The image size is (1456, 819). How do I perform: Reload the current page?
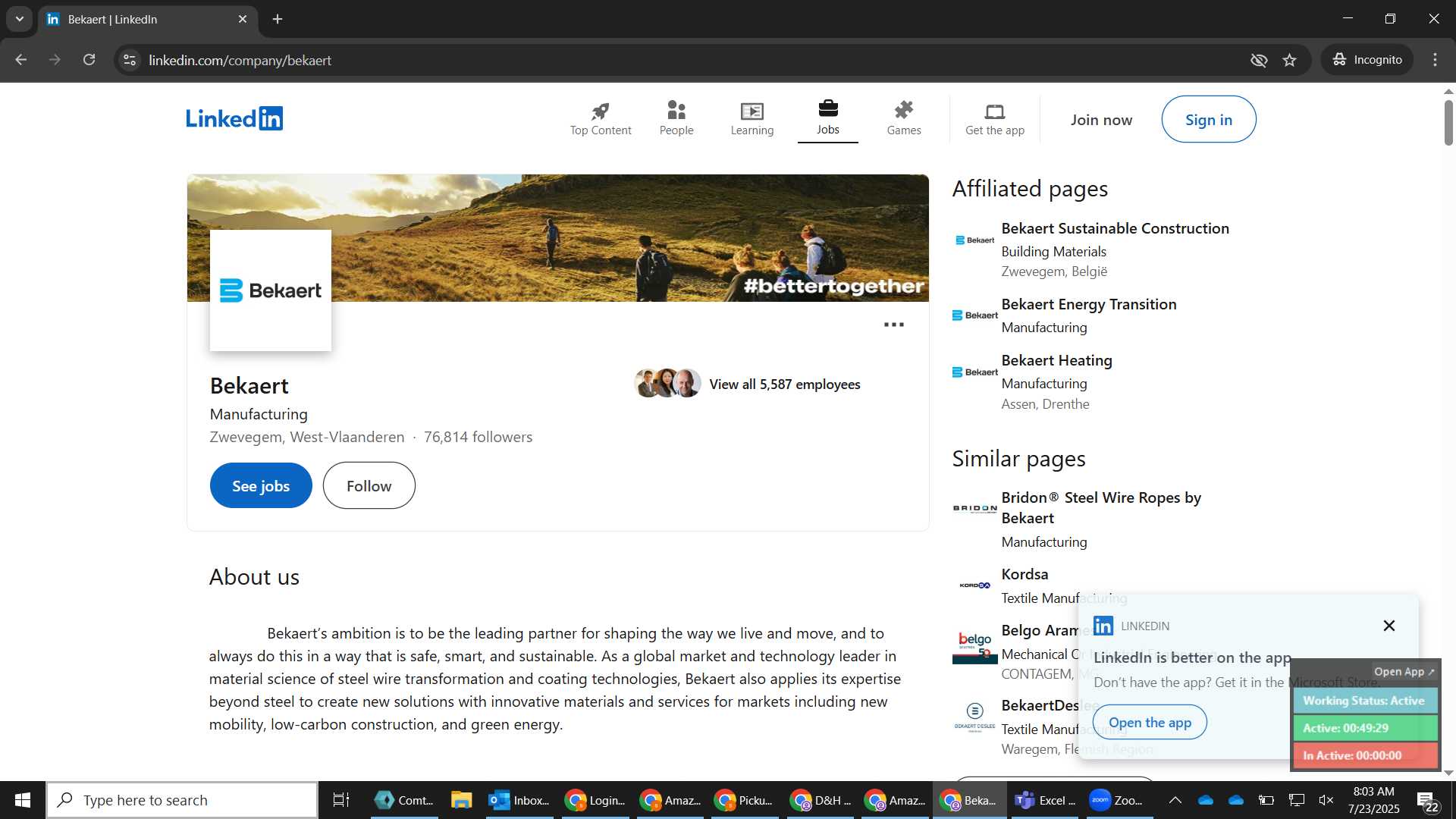pyautogui.click(x=89, y=60)
